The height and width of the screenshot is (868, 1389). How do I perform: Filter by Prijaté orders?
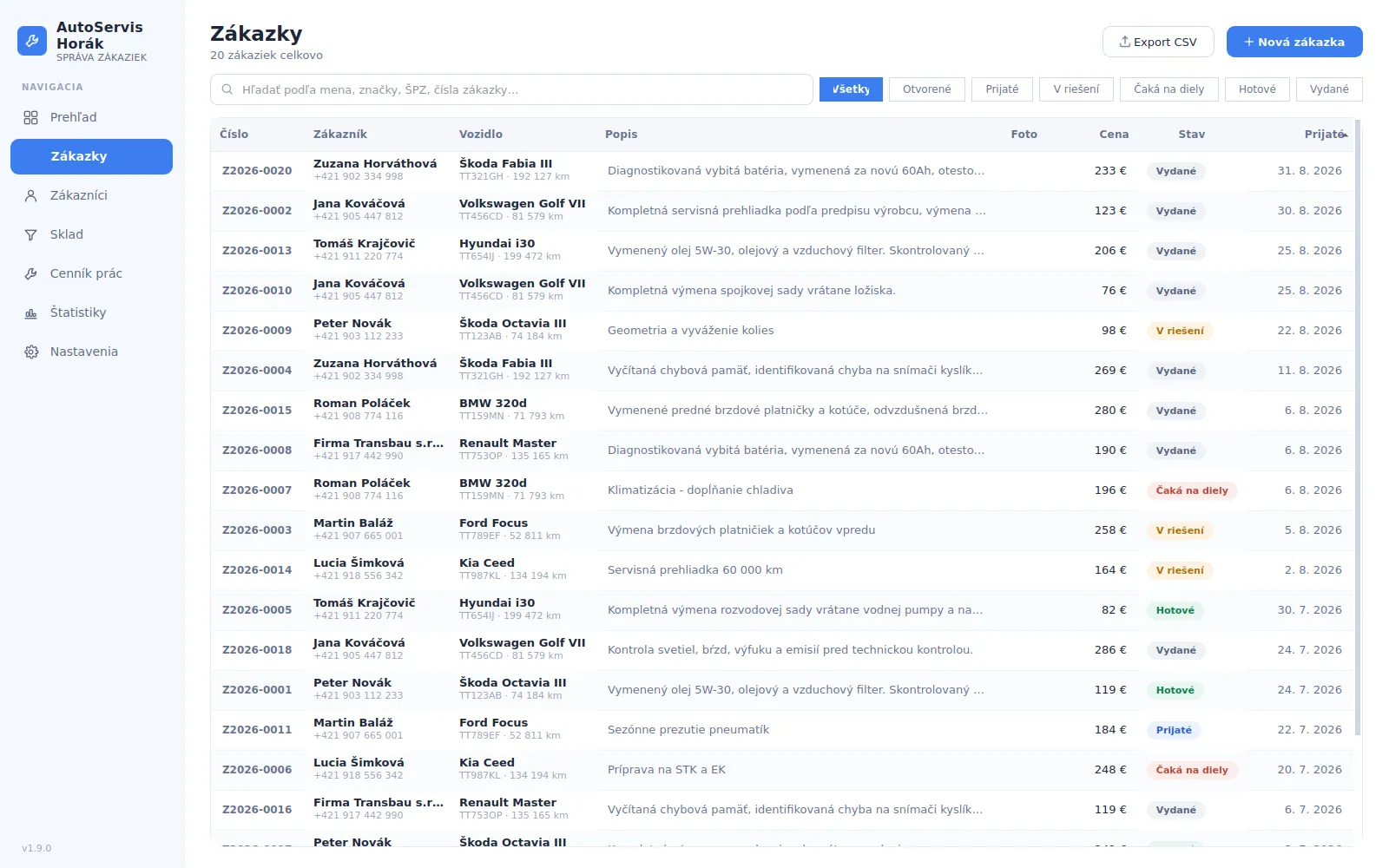pyautogui.click(x=1003, y=89)
